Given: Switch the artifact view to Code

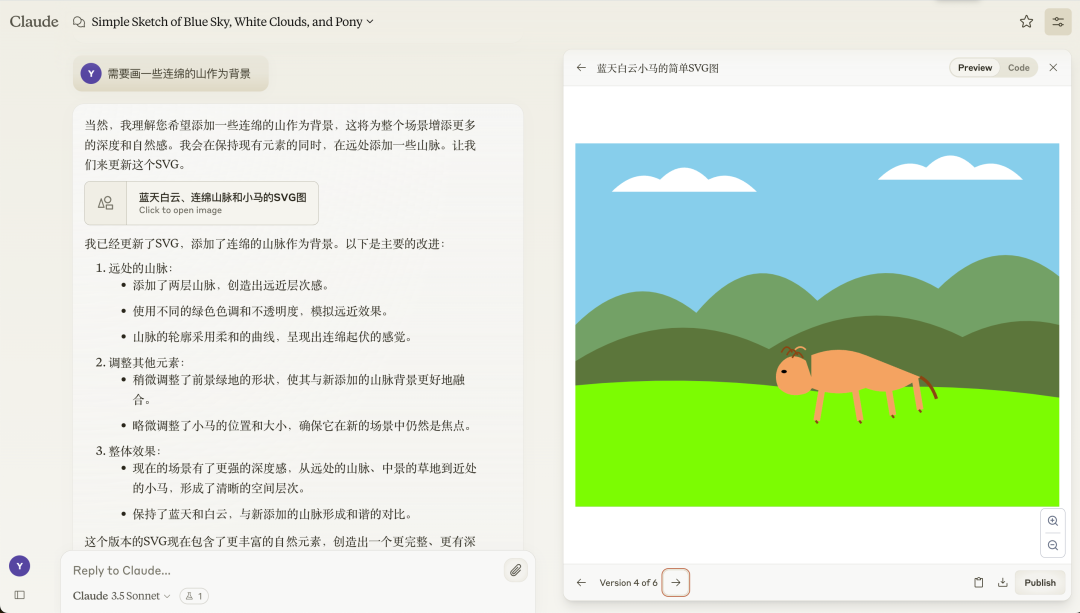Looking at the screenshot, I should click(1019, 67).
